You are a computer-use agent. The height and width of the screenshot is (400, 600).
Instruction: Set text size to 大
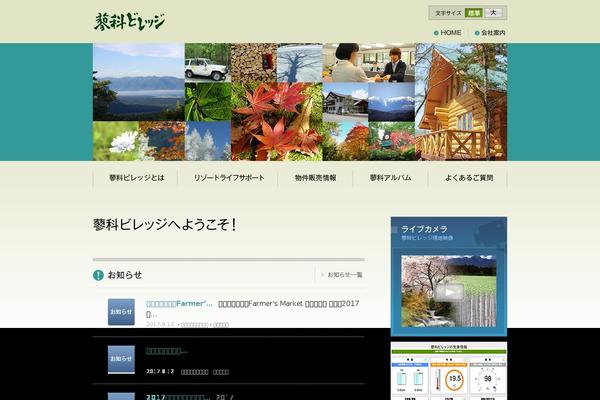coord(494,13)
